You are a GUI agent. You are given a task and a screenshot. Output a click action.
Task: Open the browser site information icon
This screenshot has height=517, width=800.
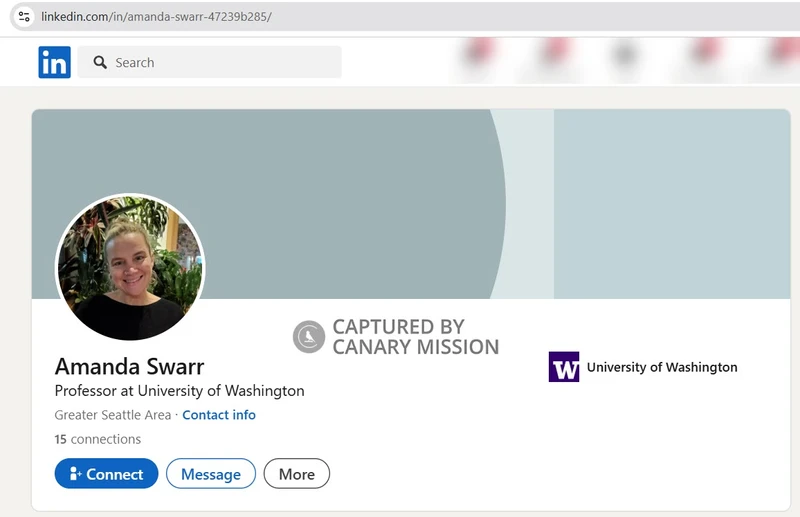[x=24, y=16]
